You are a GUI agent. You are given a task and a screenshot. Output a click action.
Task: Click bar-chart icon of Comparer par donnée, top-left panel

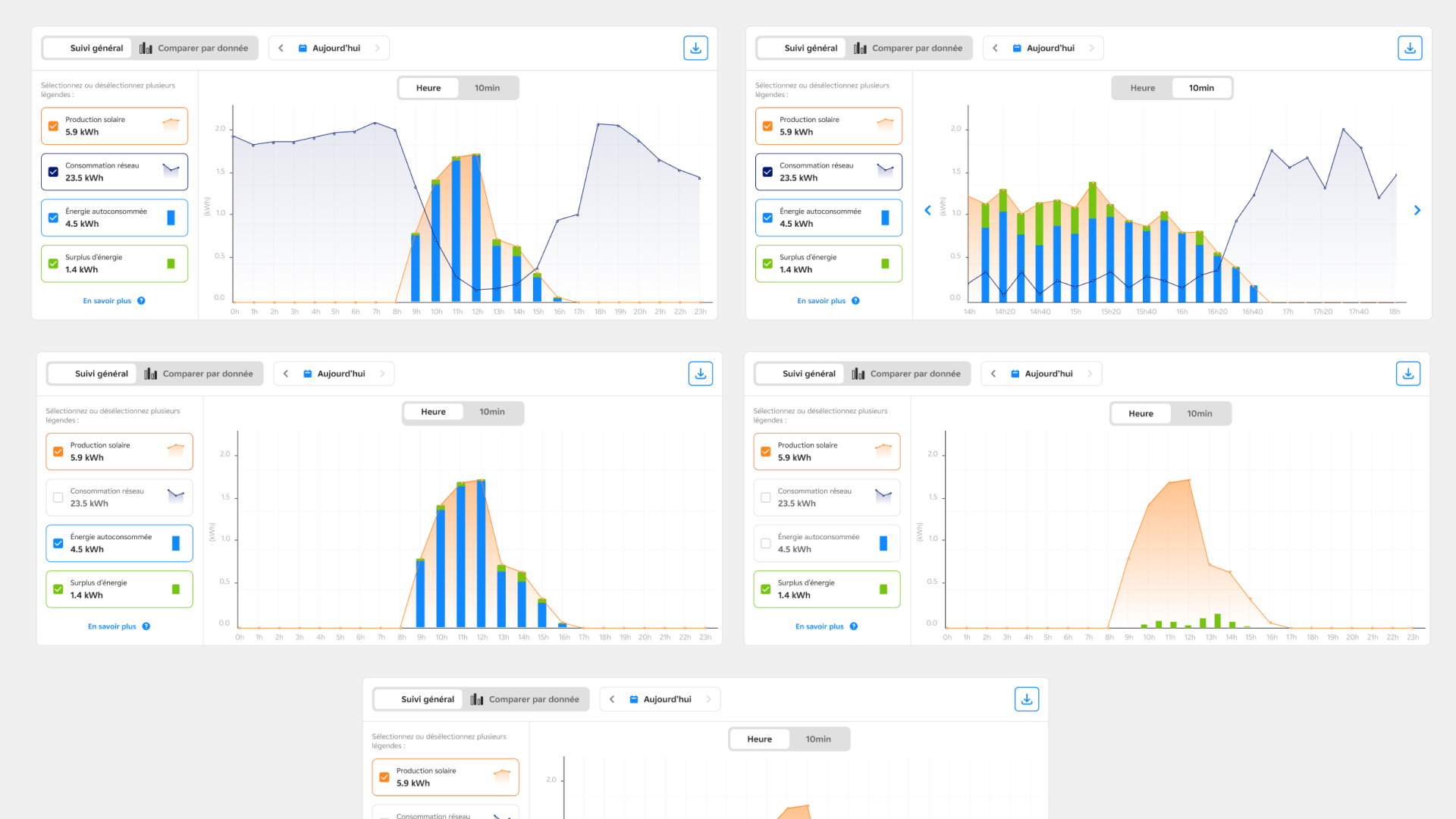[x=146, y=48]
